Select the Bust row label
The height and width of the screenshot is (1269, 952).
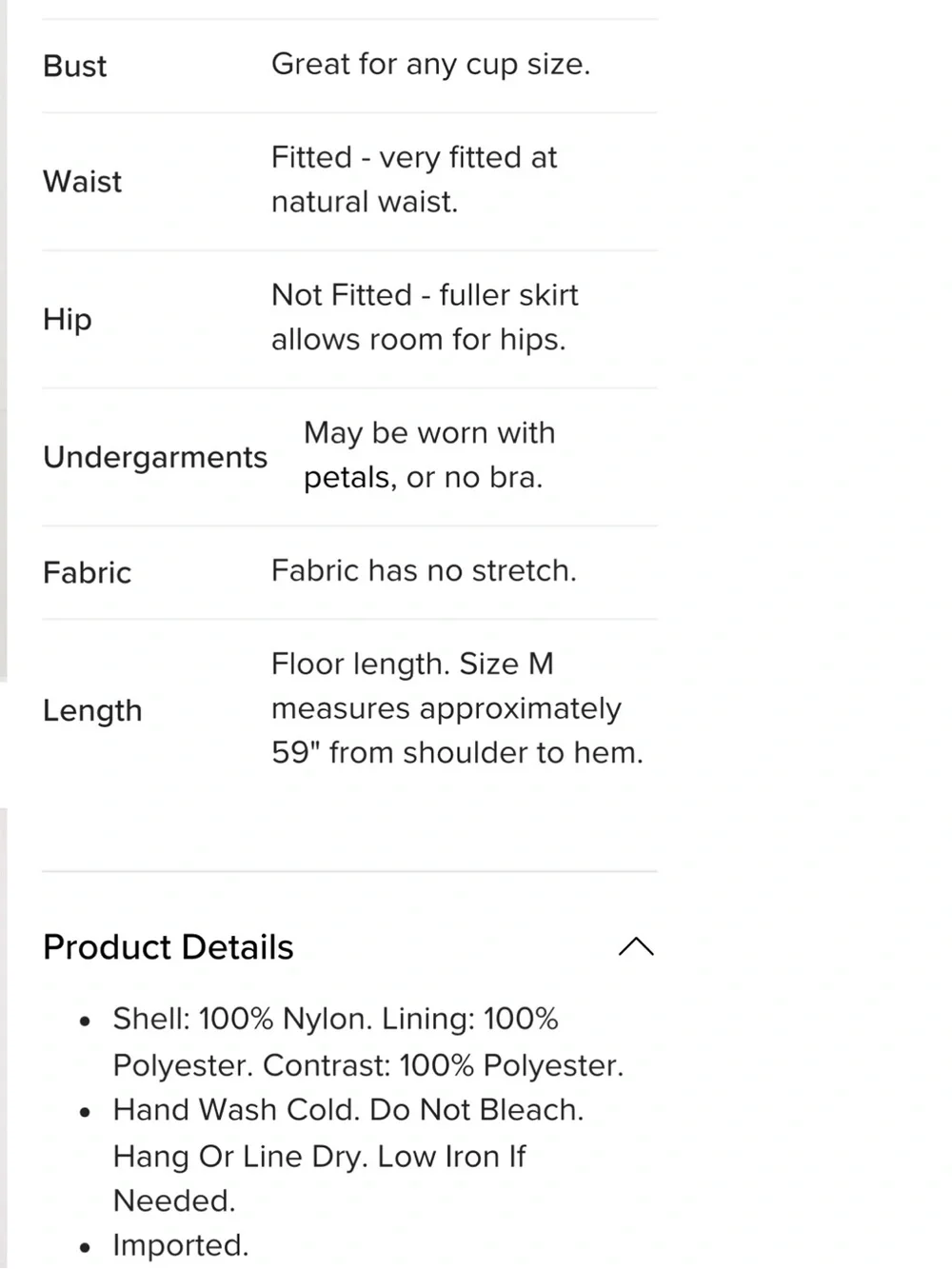[x=75, y=66]
